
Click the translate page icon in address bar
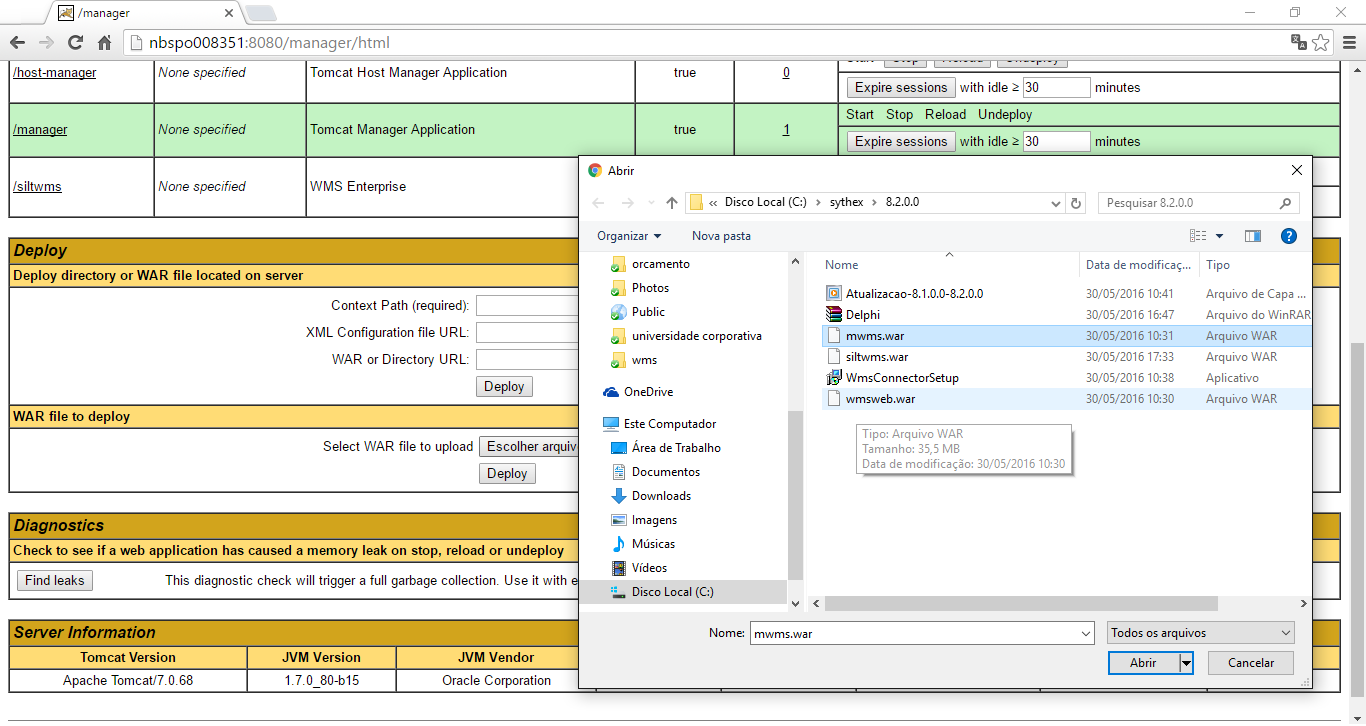(1298, 42)
